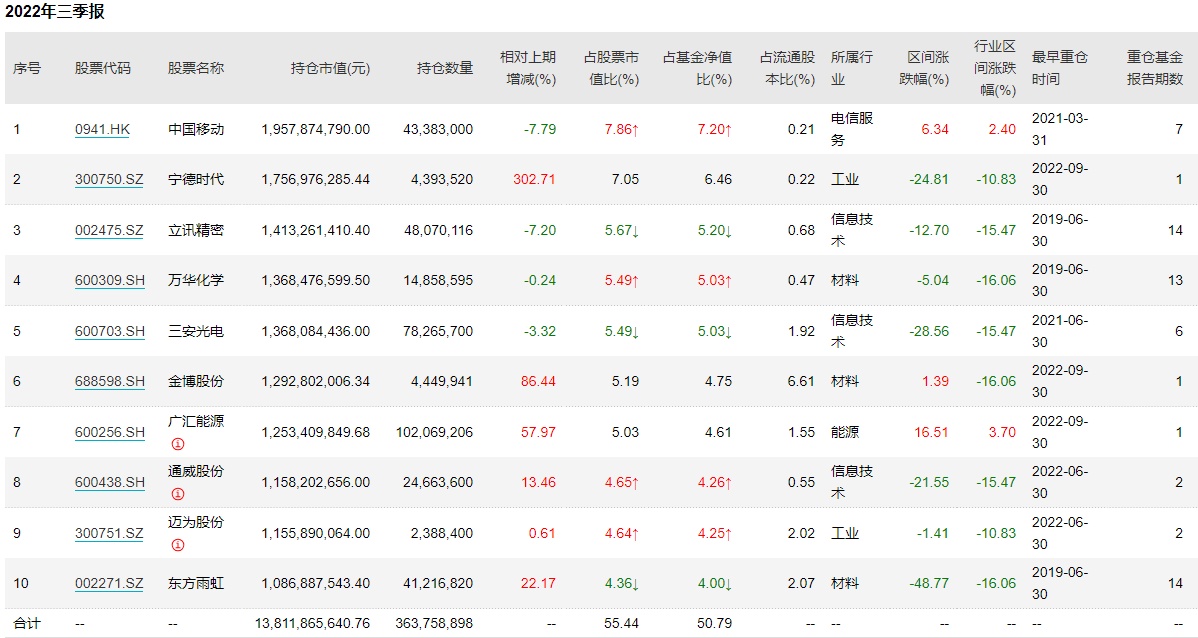Click the 2022年三季报 title
This screenshot has height=638, width=1198.
tap(55, 11)
